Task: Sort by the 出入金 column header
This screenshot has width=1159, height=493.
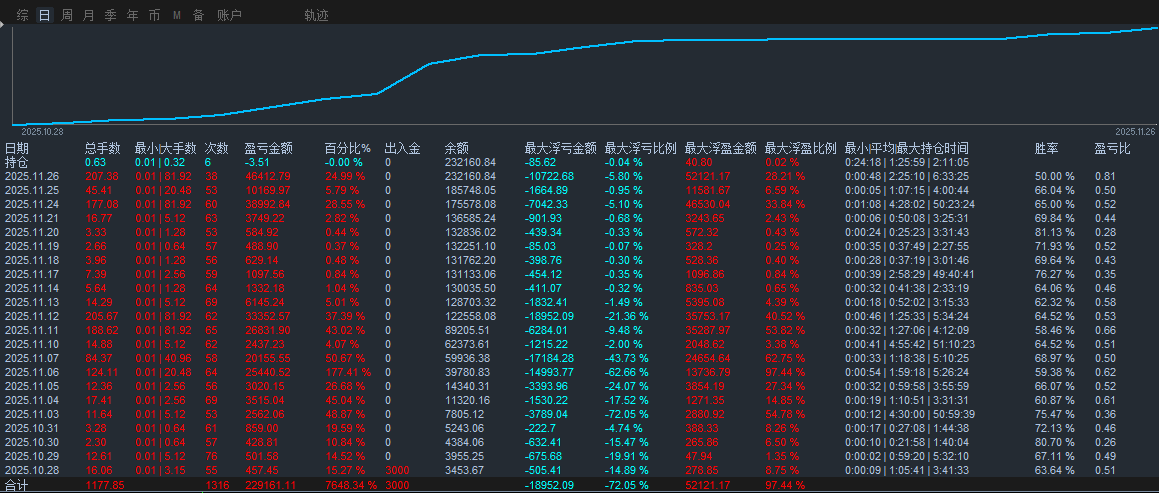Action: (403, 149)
